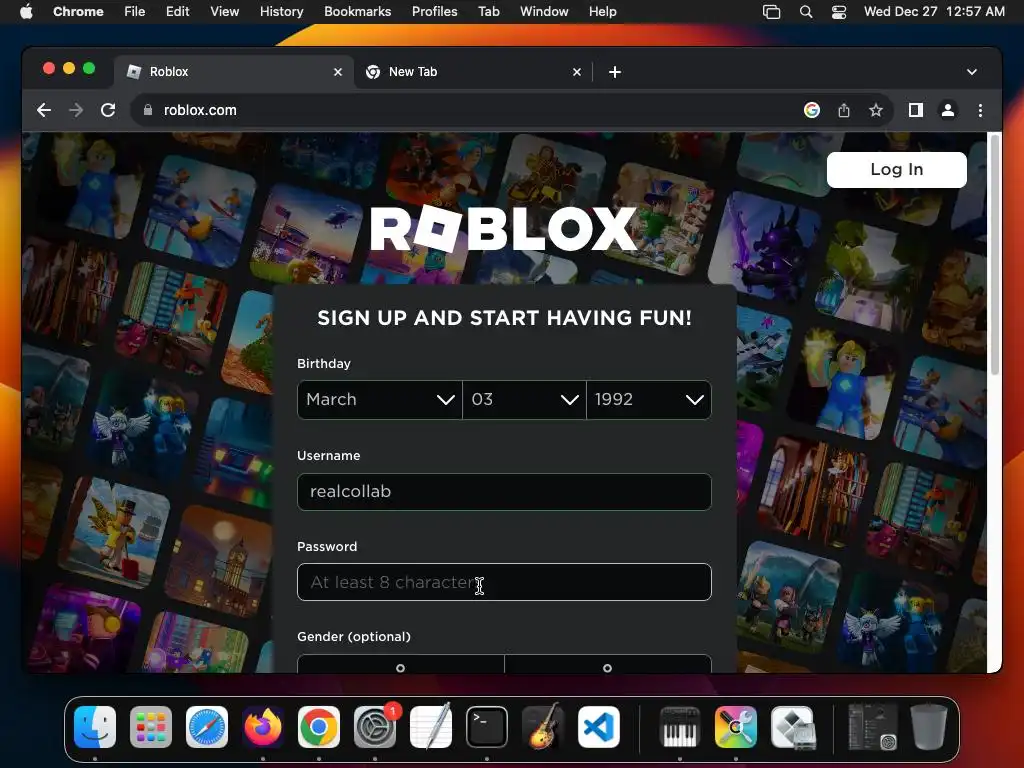
Task: Open Terminal in the Dock
Action: point(487,727)
